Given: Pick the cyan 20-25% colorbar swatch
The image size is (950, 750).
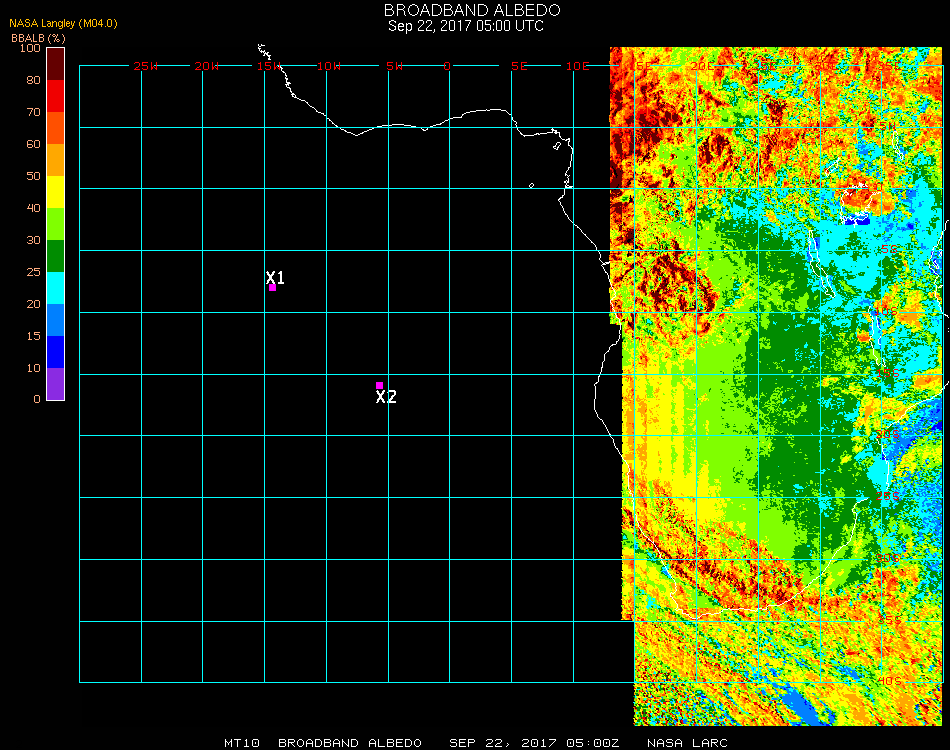Looking at the screenshot, I should [x=56, y=288].
